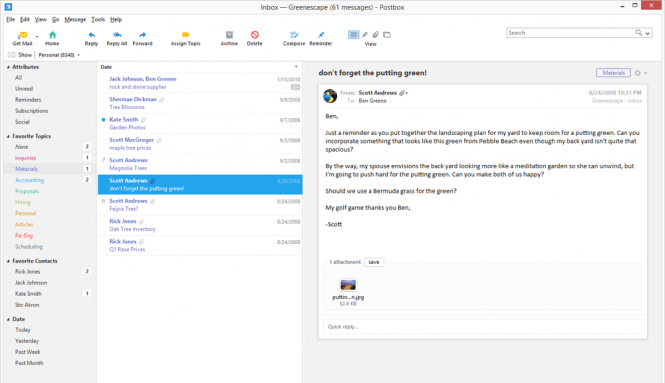Open the Help menu
Image resolution: width=665 pixels, height=383 pixels.
pos(116,20)
